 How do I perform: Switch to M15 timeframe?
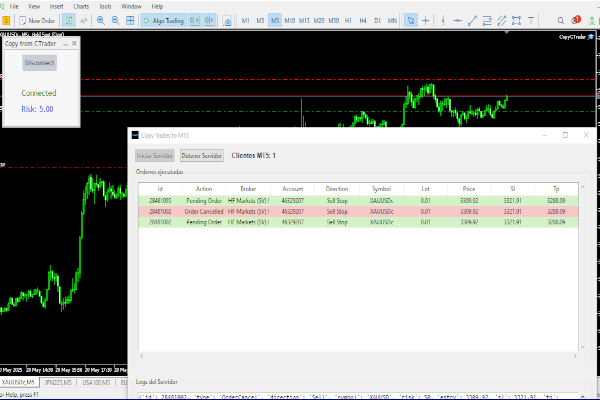coord(304,21)
